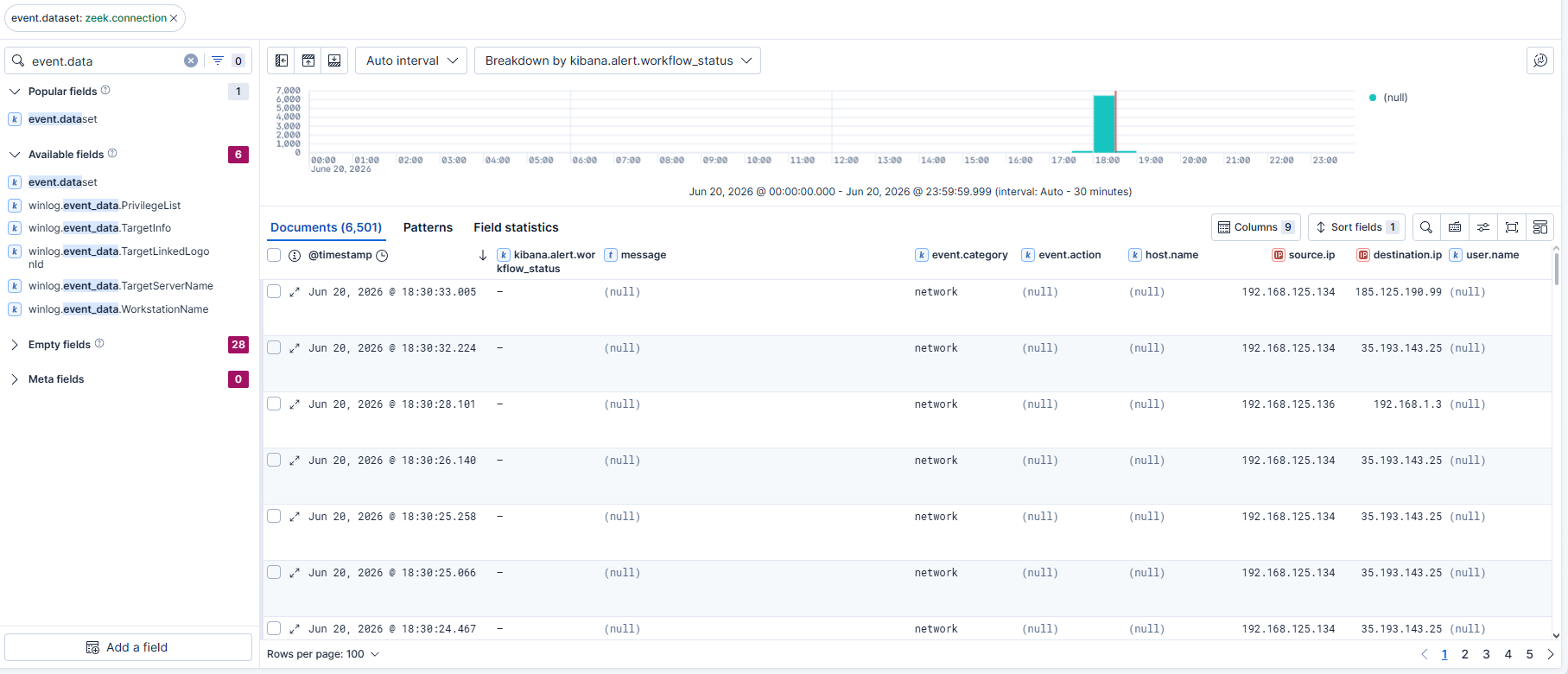Open chart inspect options at top right
The height and width of the screenshot is (674, 1568).
[1540, 60]
